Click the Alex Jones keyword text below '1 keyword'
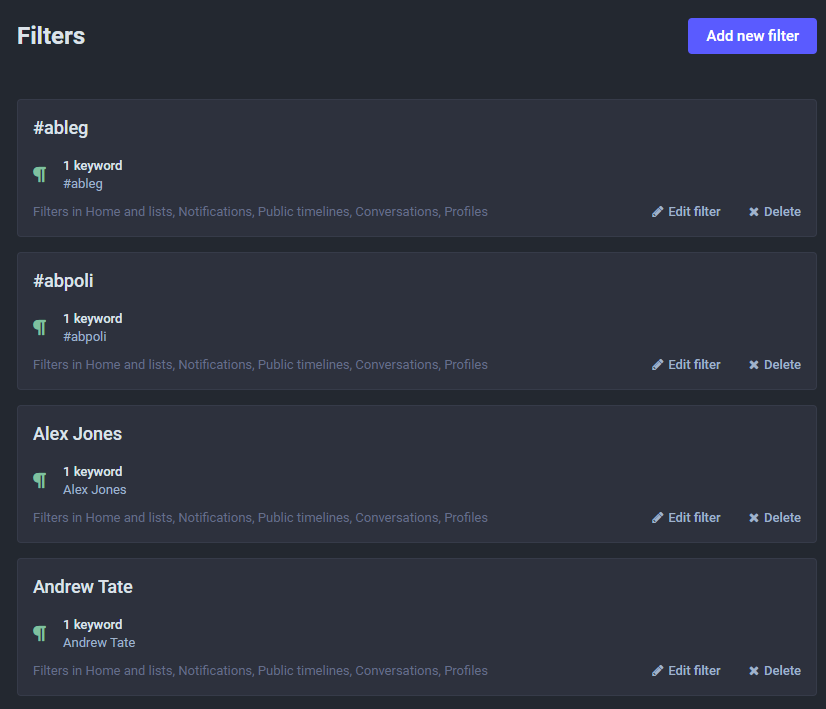This screenshot has height=709, width=826. pyautogui.click(x=95, y=490)
